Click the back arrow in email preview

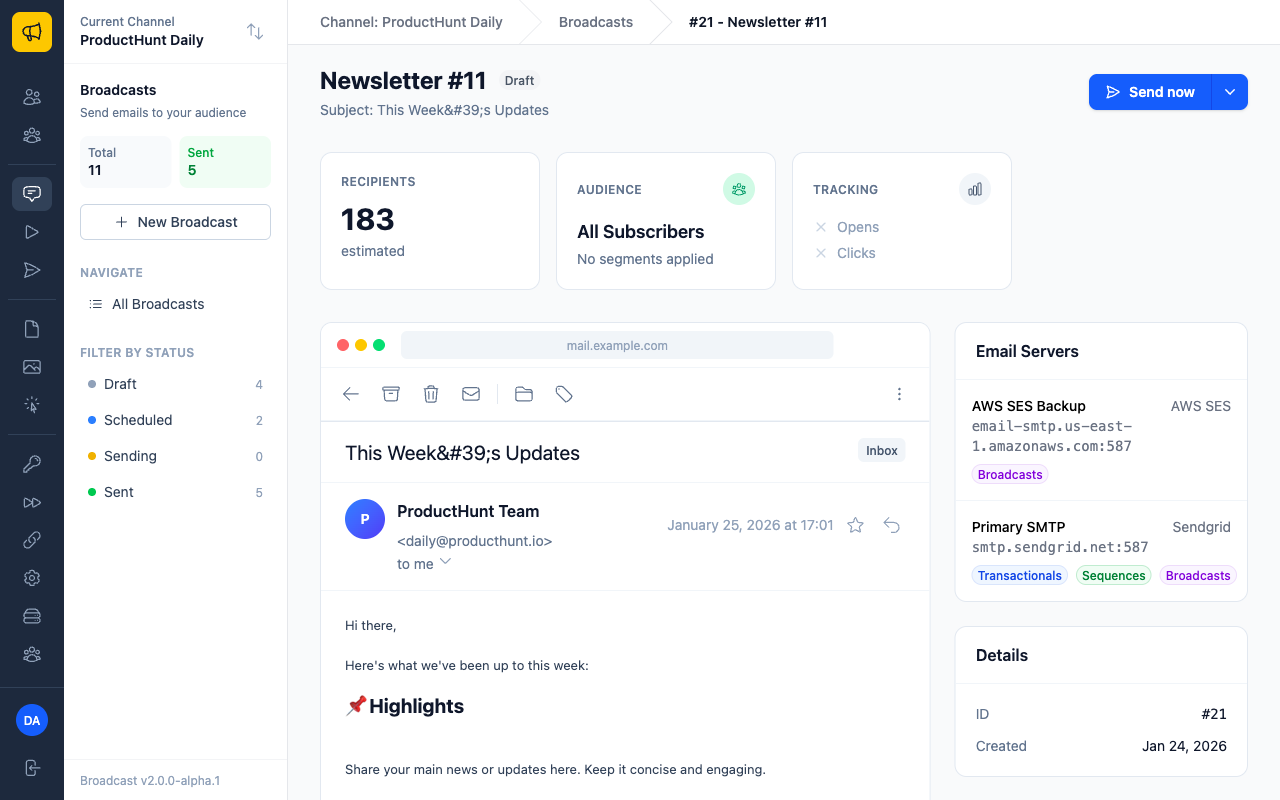(351, 394)
